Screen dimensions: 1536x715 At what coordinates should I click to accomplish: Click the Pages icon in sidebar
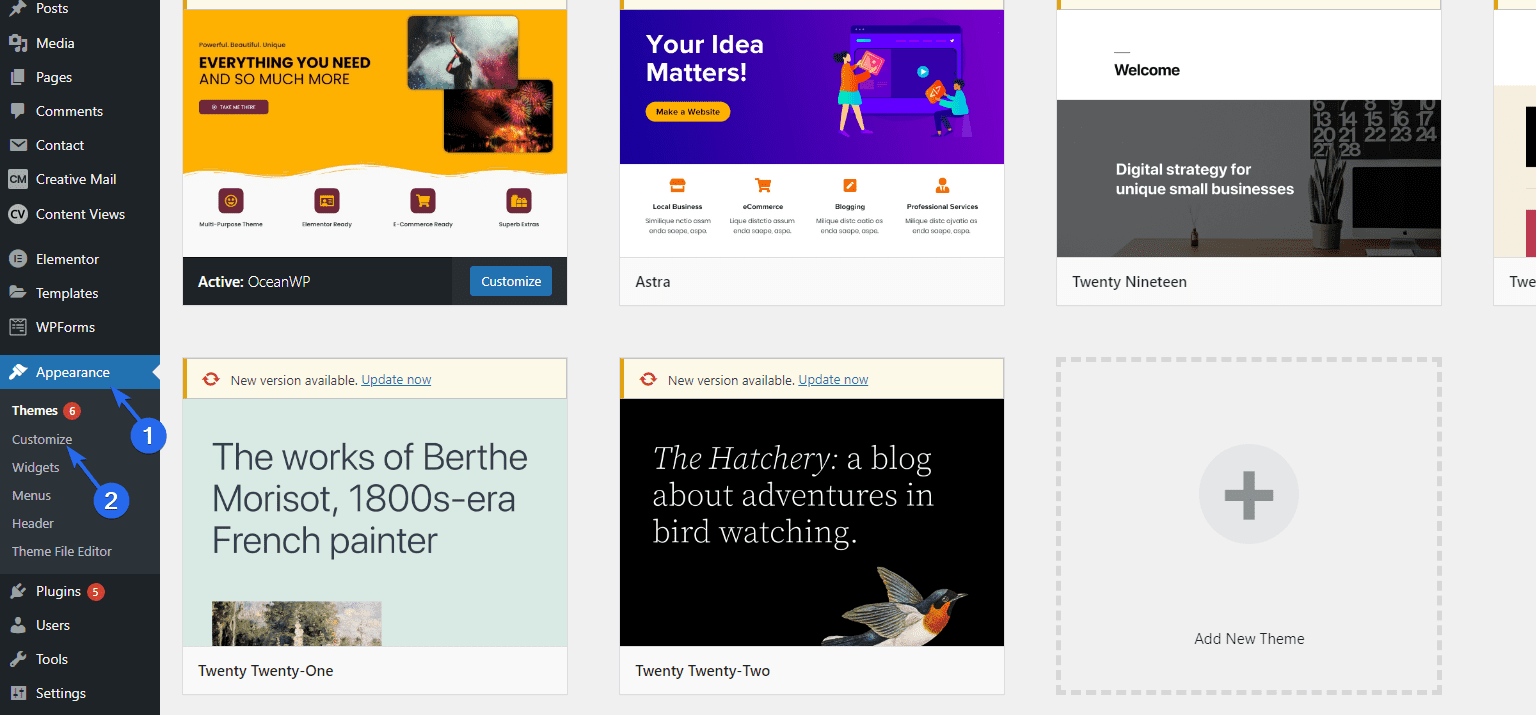tap(18, 77)
